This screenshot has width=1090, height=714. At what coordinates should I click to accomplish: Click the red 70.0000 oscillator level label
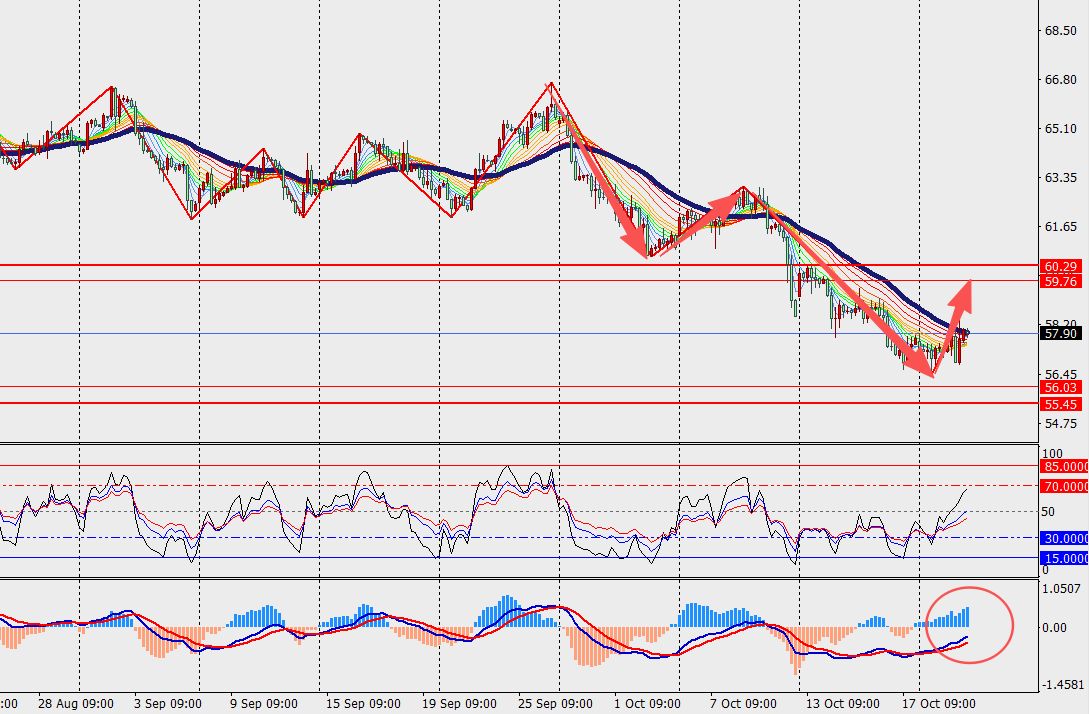coord(1064,486)
